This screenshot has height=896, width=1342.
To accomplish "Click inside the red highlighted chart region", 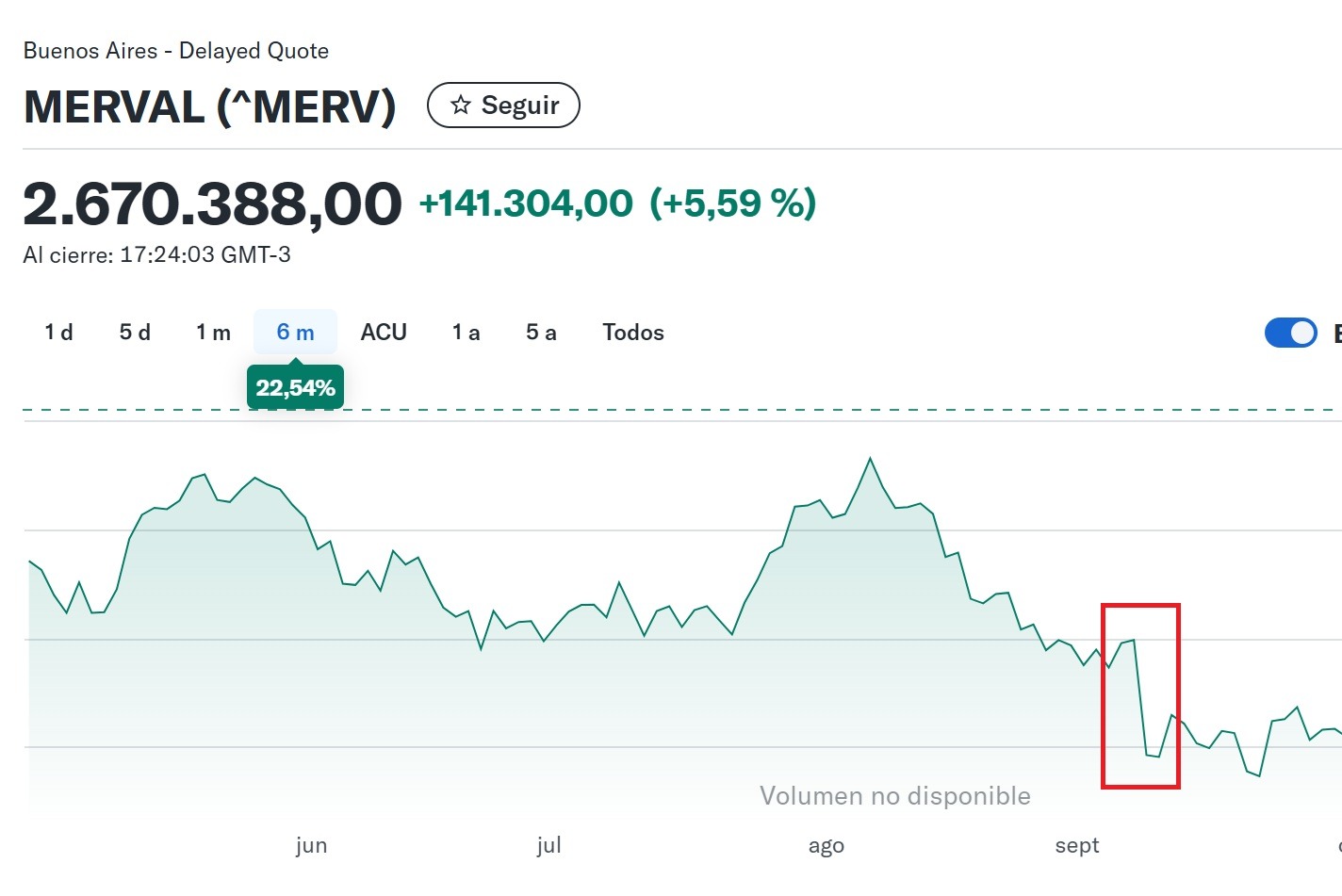I will coord(1140,697).
